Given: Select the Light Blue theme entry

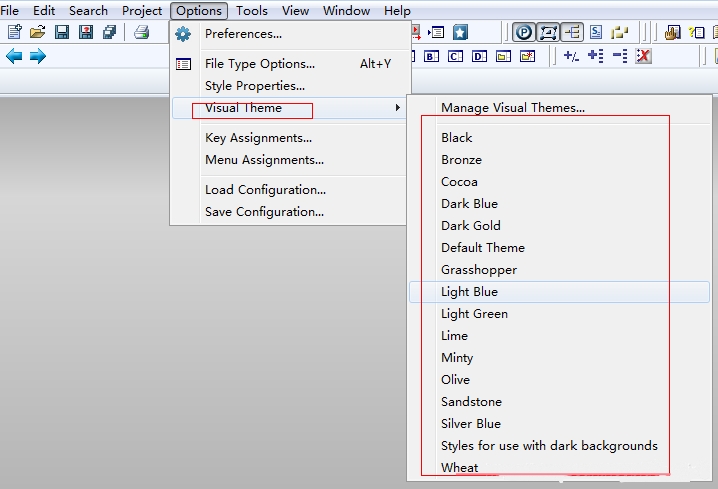Looking at the screenshot, I should [469, 292].
